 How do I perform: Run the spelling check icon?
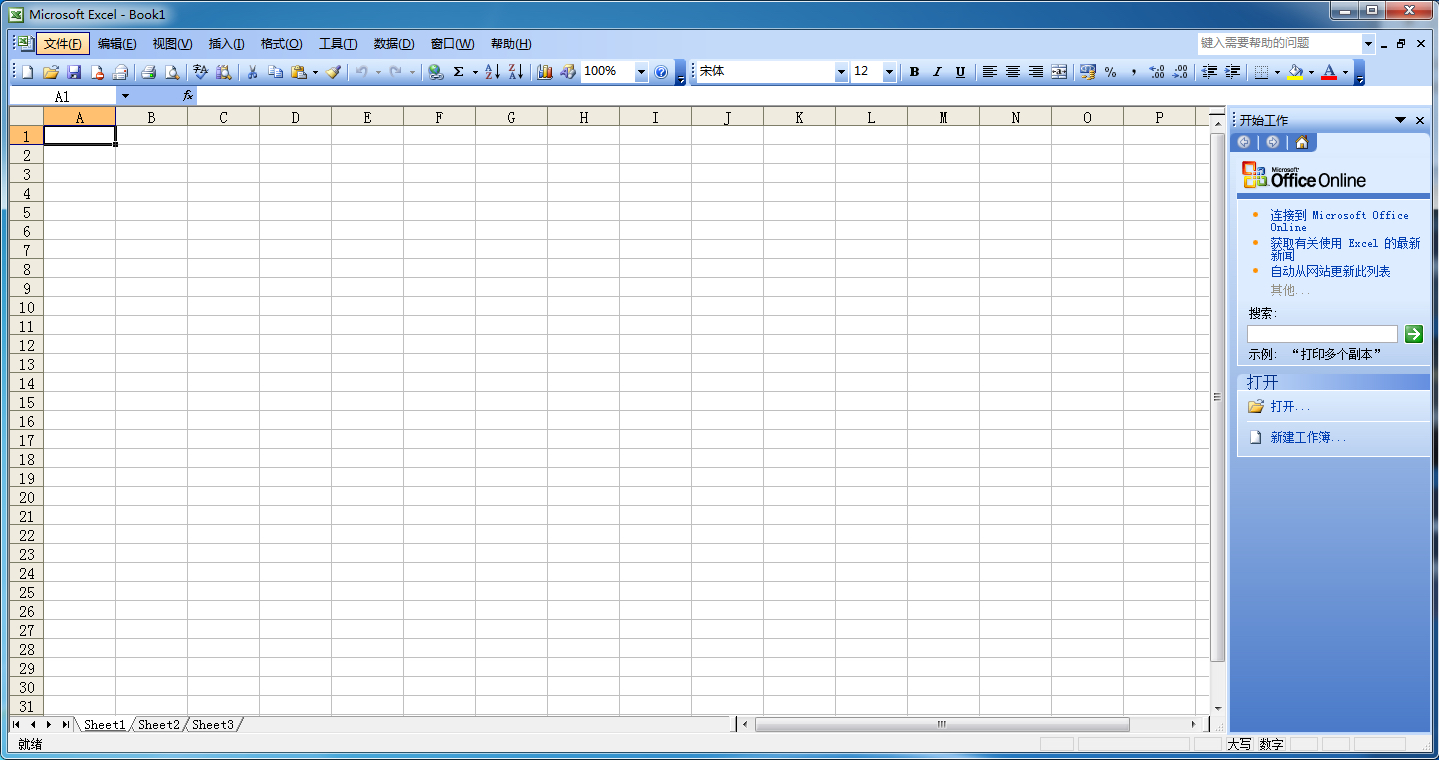coord(200,72)
